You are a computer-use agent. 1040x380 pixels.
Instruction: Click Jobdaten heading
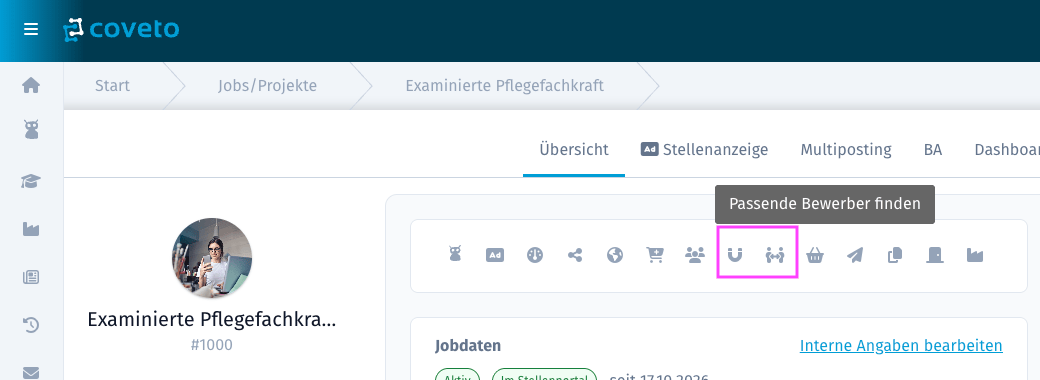click(468, 346)
